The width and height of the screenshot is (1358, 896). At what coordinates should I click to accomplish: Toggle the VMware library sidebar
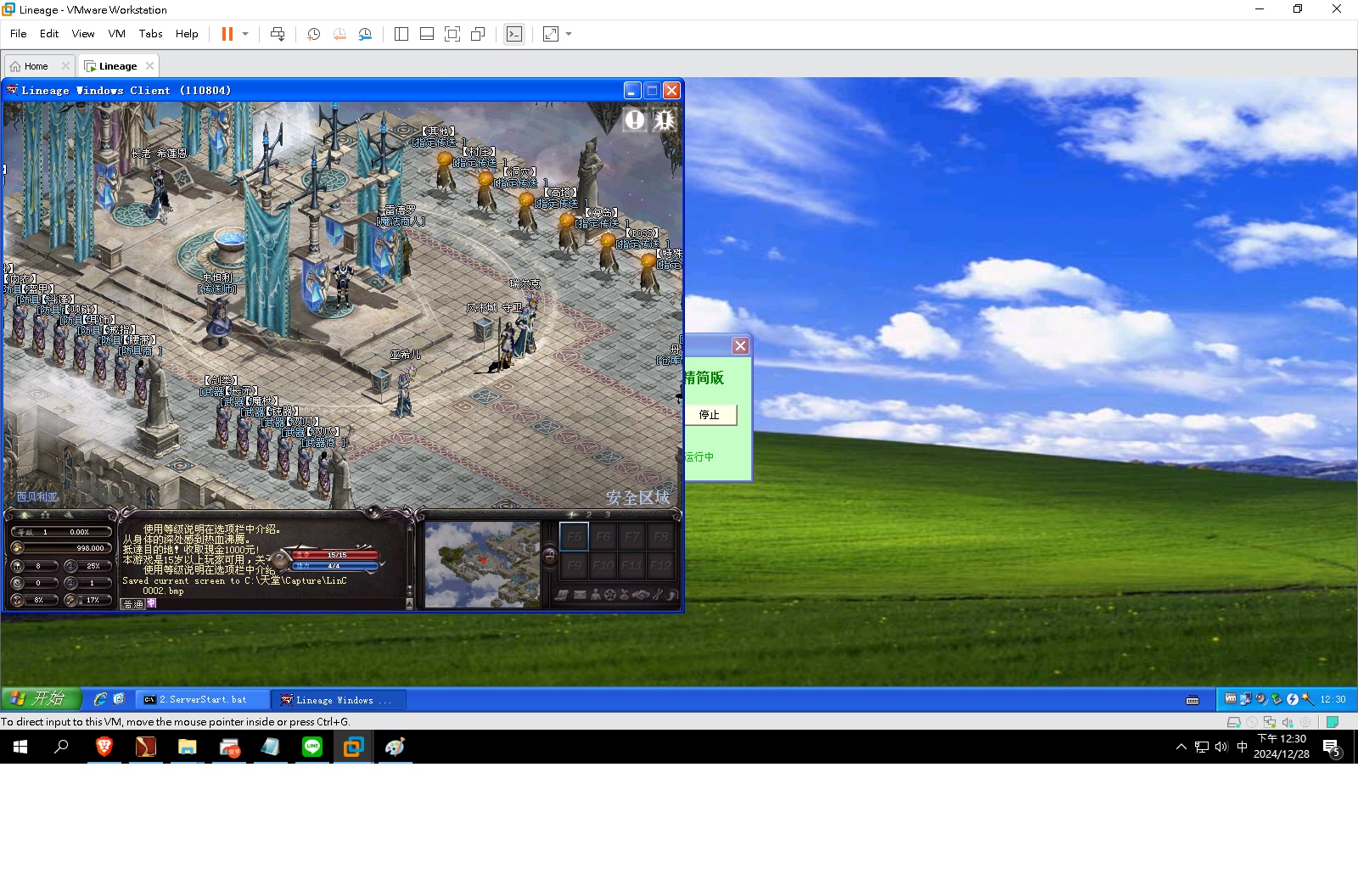(x=401, y=34)
